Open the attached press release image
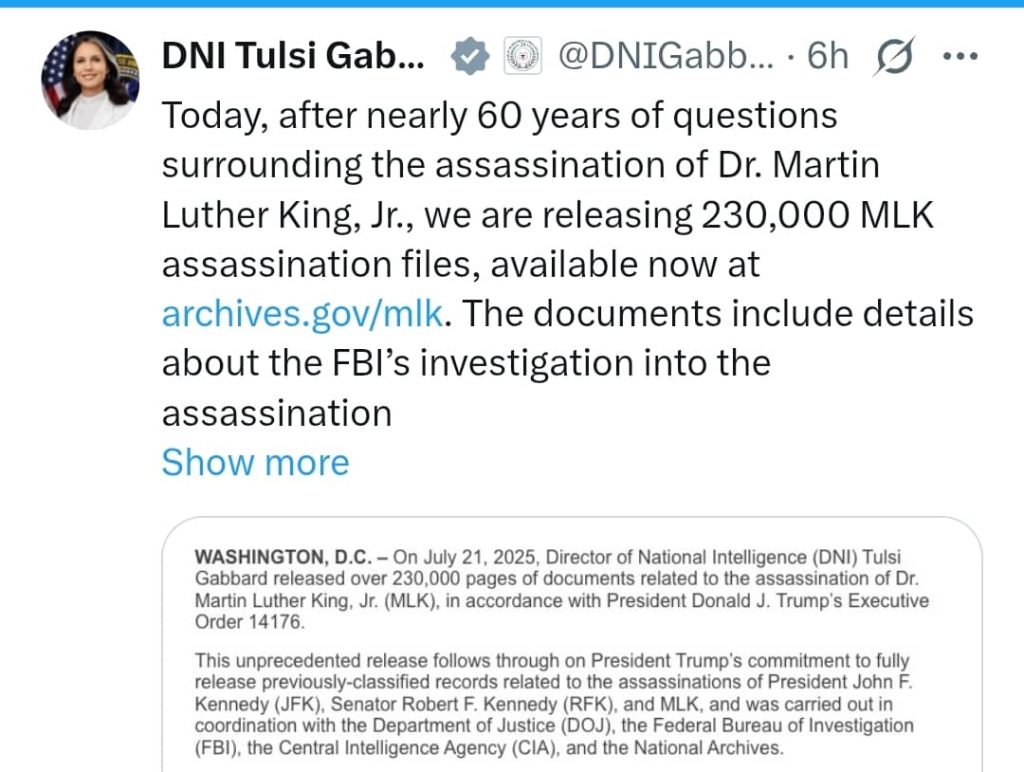This screenshot has width=1024, height=772. point(572,645)
